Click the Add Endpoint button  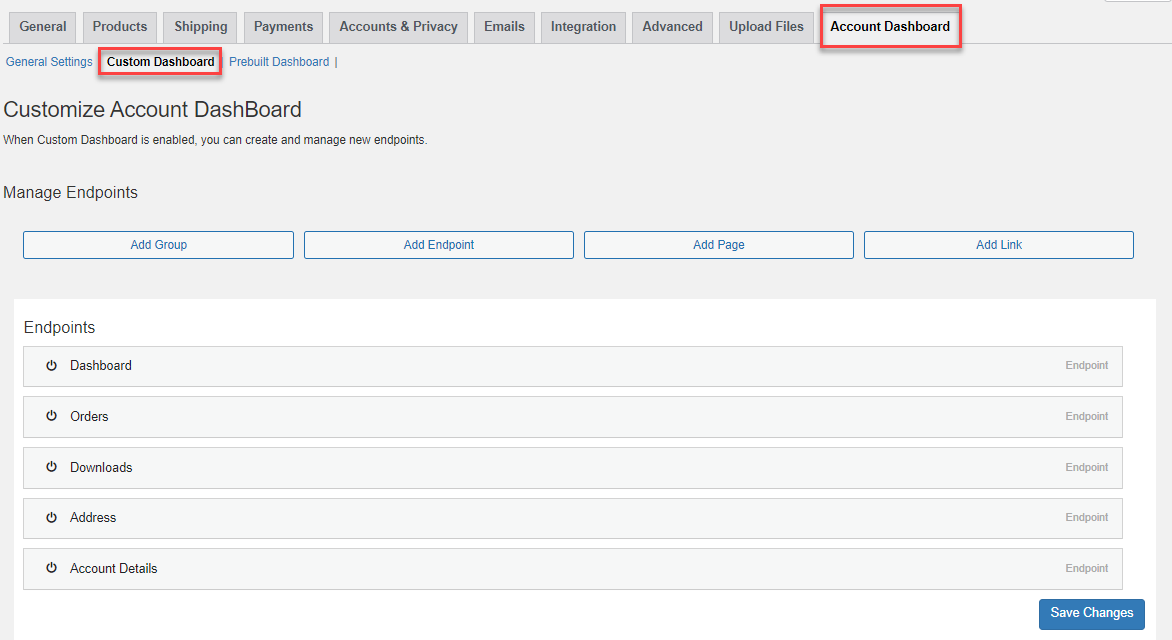click(x=438, y=244)
